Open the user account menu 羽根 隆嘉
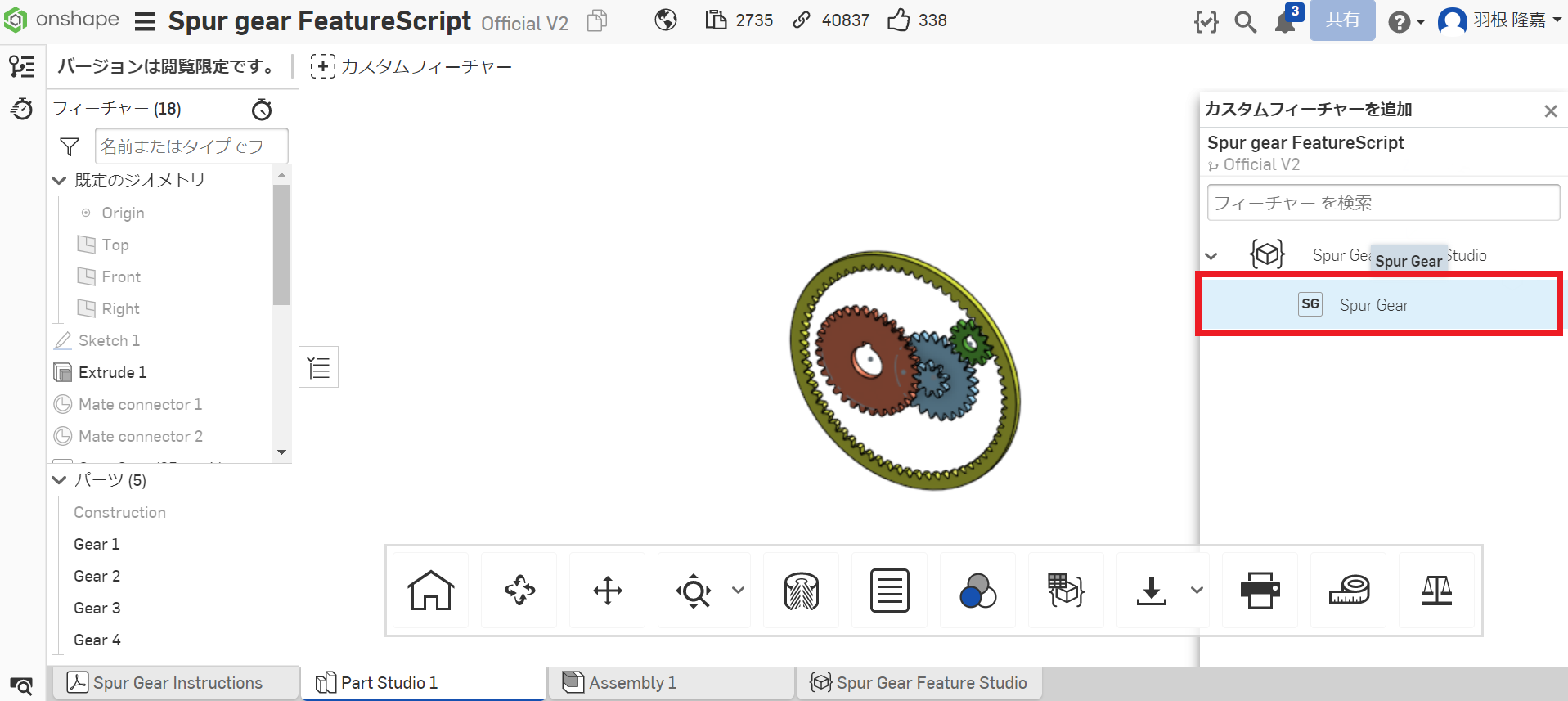 point(1499,20)
